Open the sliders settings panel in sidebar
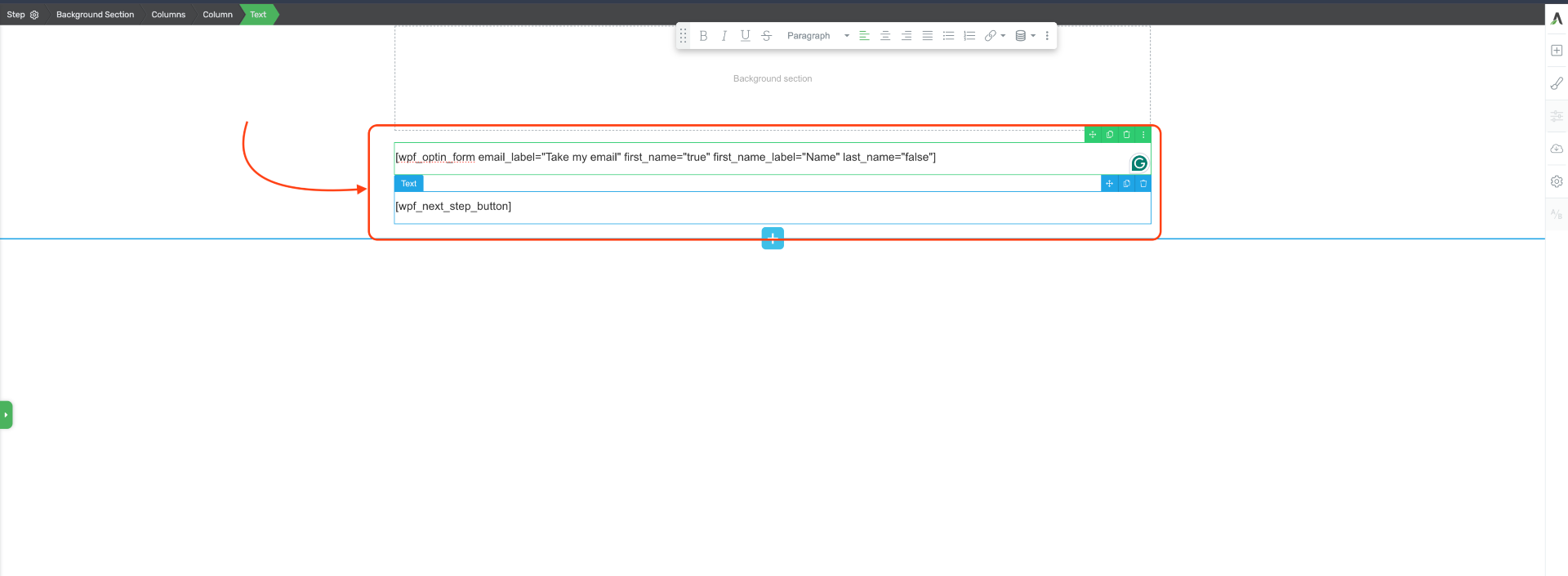Screen dimensions: 1568x576 (x=1557, y=116)
